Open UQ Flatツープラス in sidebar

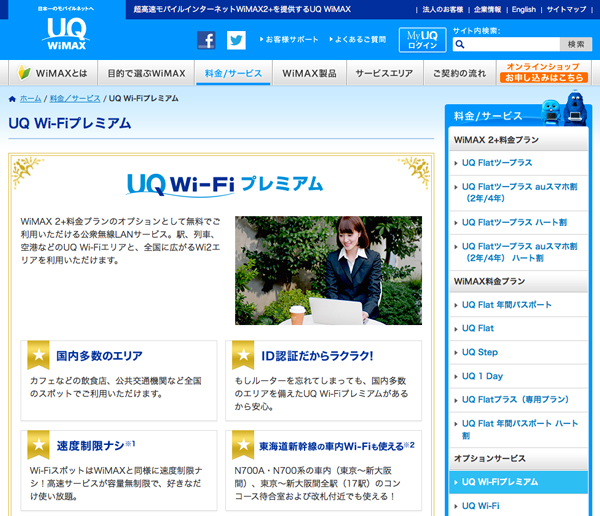pyautogui.click(x=497, y=162)
